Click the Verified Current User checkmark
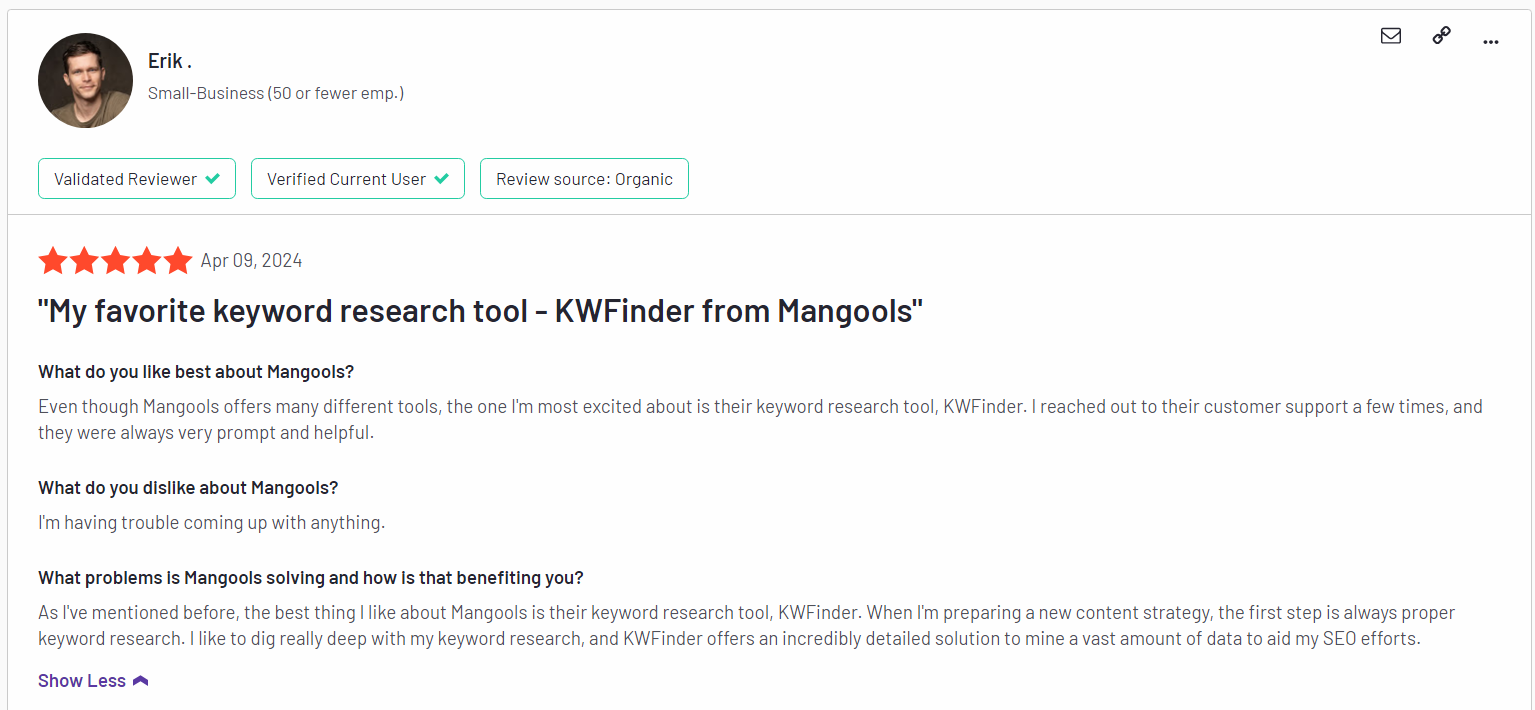The image size is (1535, 710). coord(441,179)
